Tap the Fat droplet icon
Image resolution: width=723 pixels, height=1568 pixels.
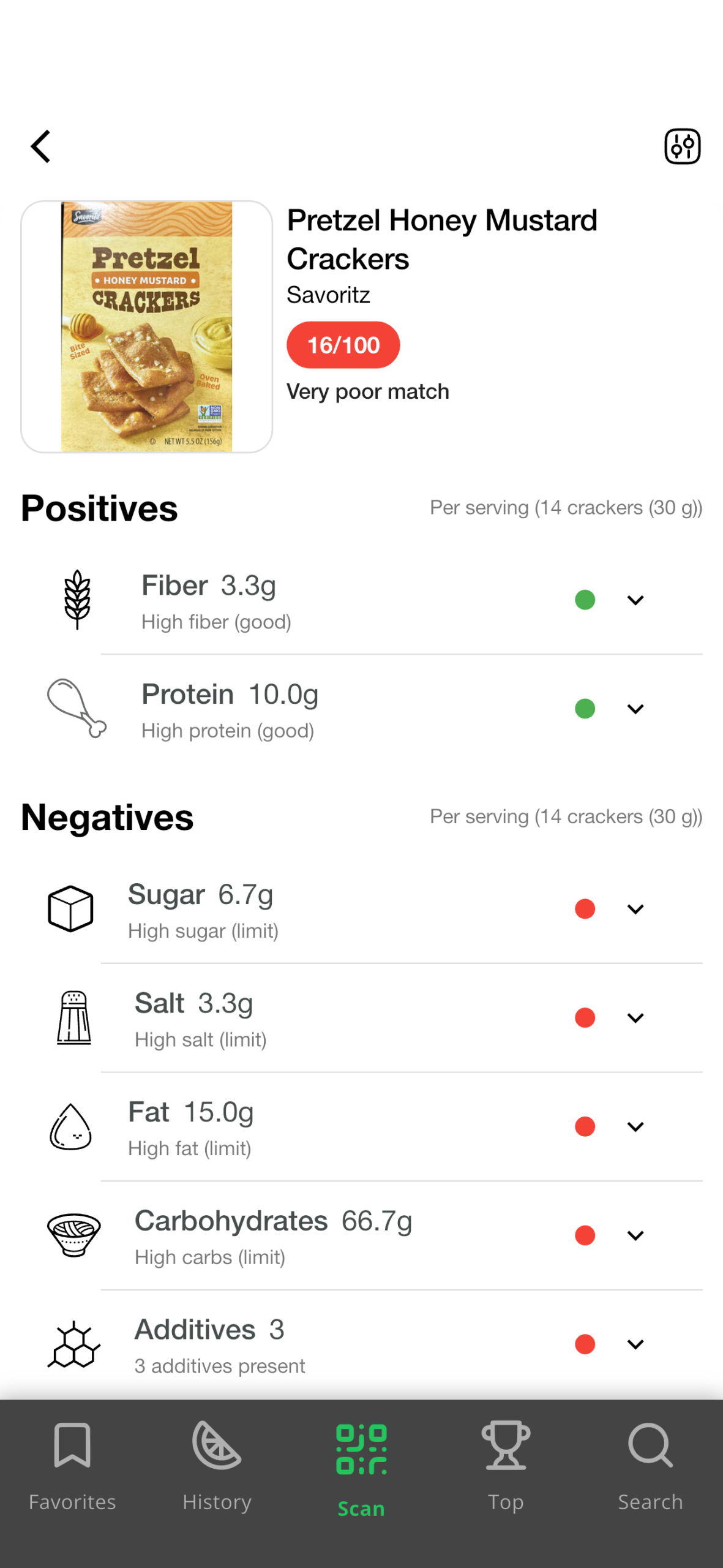(71, 1126)
